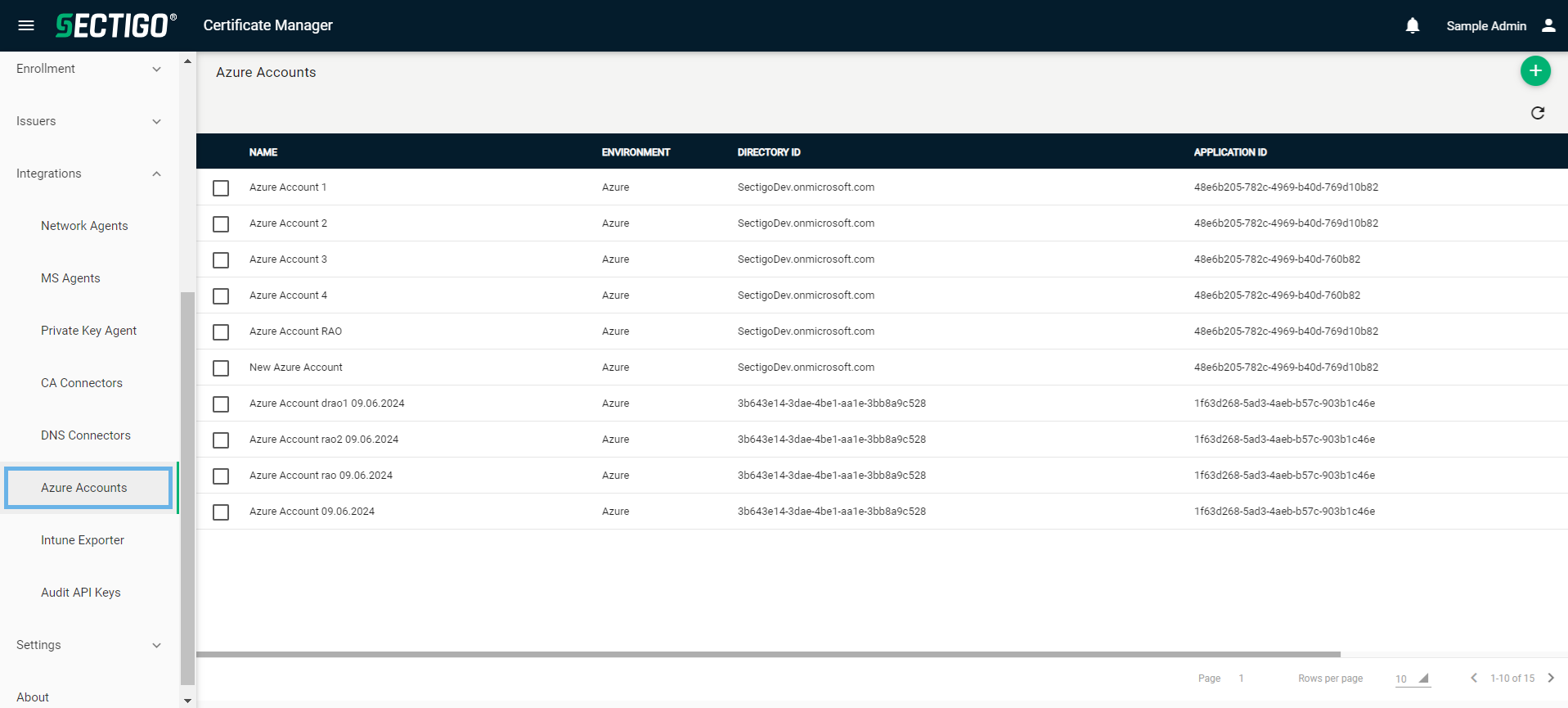Sort by the APPLICATION ID column header
This screenshot has height=708, width=1568.
[1230, 152]
